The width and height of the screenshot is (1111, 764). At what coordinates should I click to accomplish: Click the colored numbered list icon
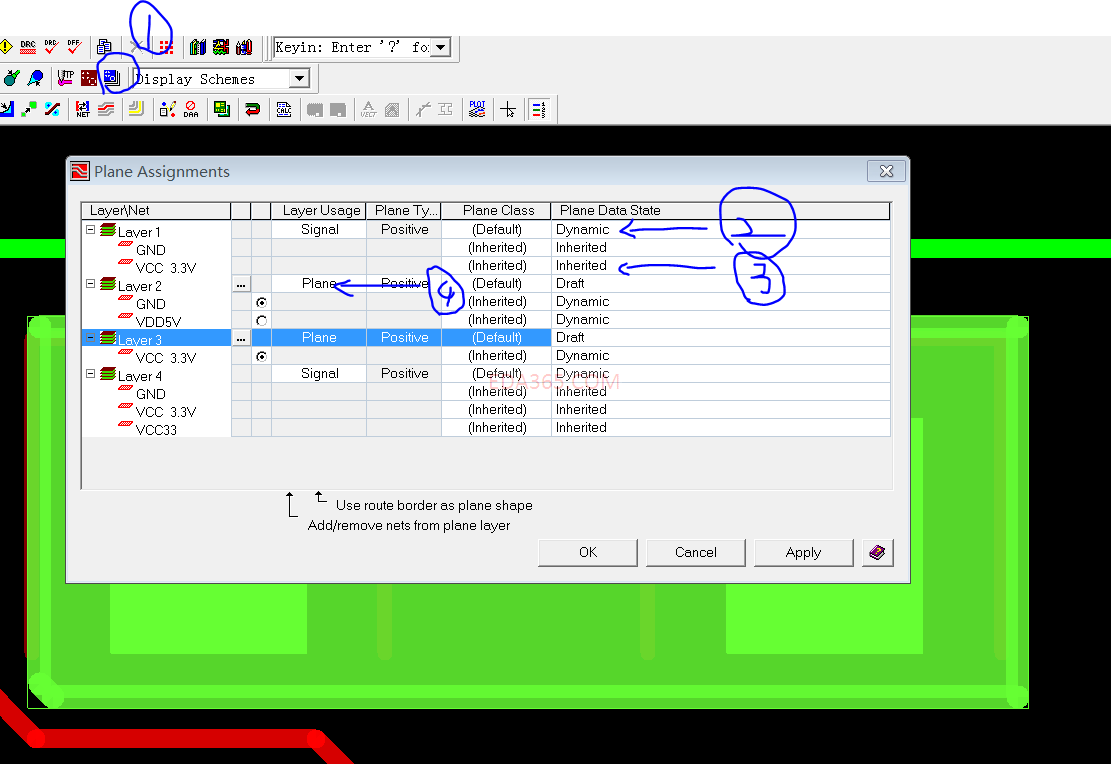tap(538, 109)
